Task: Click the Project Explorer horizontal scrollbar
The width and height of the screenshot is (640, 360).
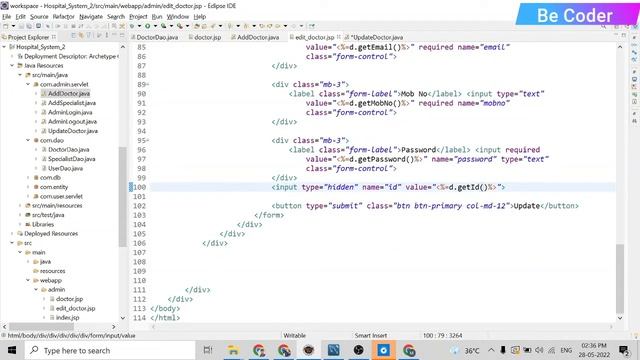Action: [41, 327]
